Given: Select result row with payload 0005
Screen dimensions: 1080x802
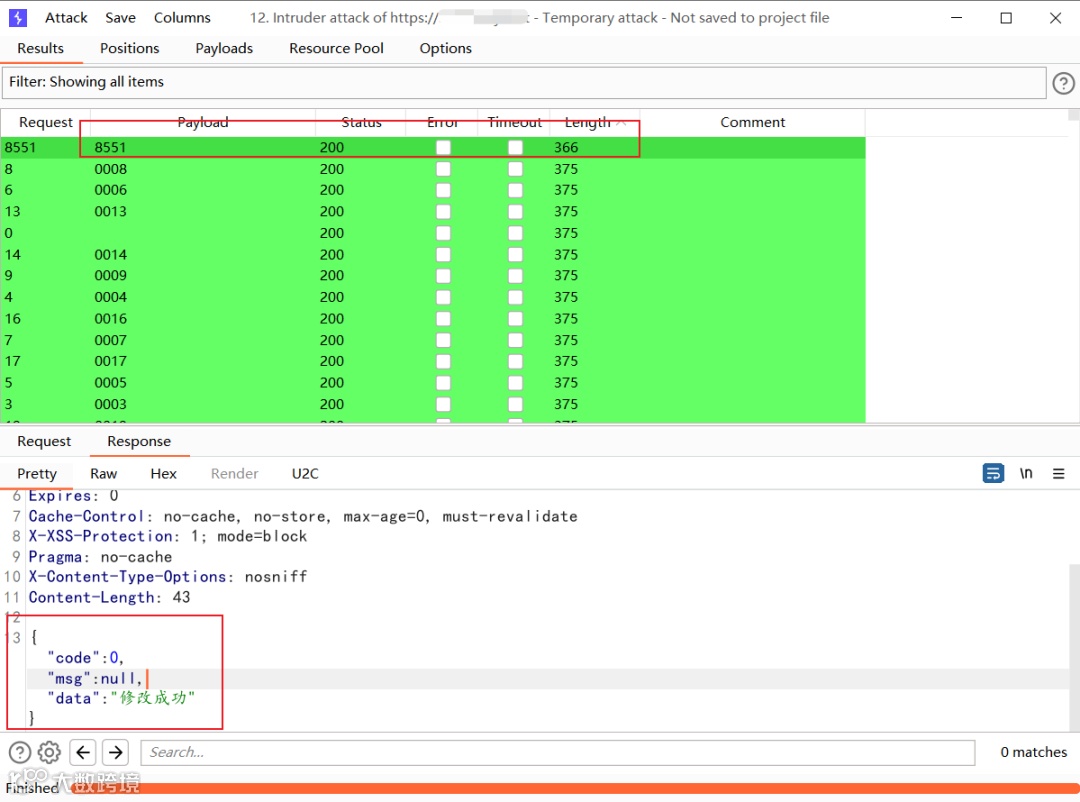Looking at the screenshot, I should point(433,383).
